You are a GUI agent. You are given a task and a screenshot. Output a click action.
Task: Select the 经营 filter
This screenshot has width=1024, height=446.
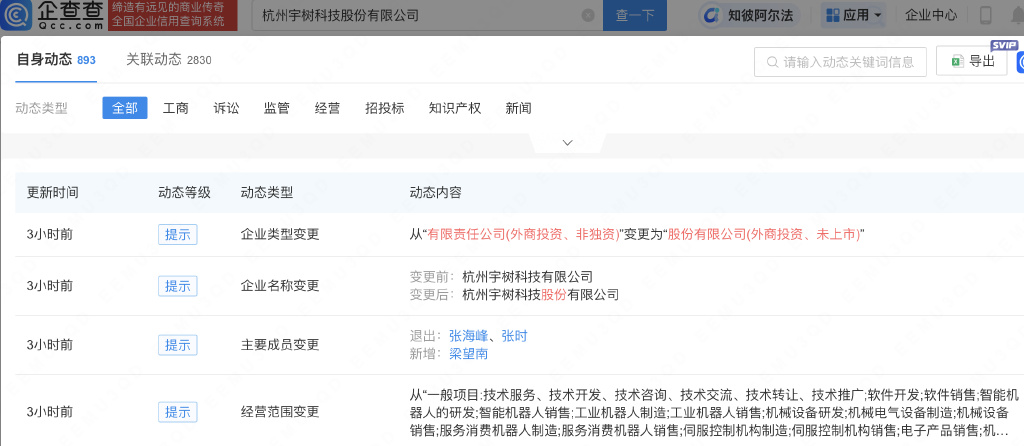pyautogui.click(x=327, y=108)
